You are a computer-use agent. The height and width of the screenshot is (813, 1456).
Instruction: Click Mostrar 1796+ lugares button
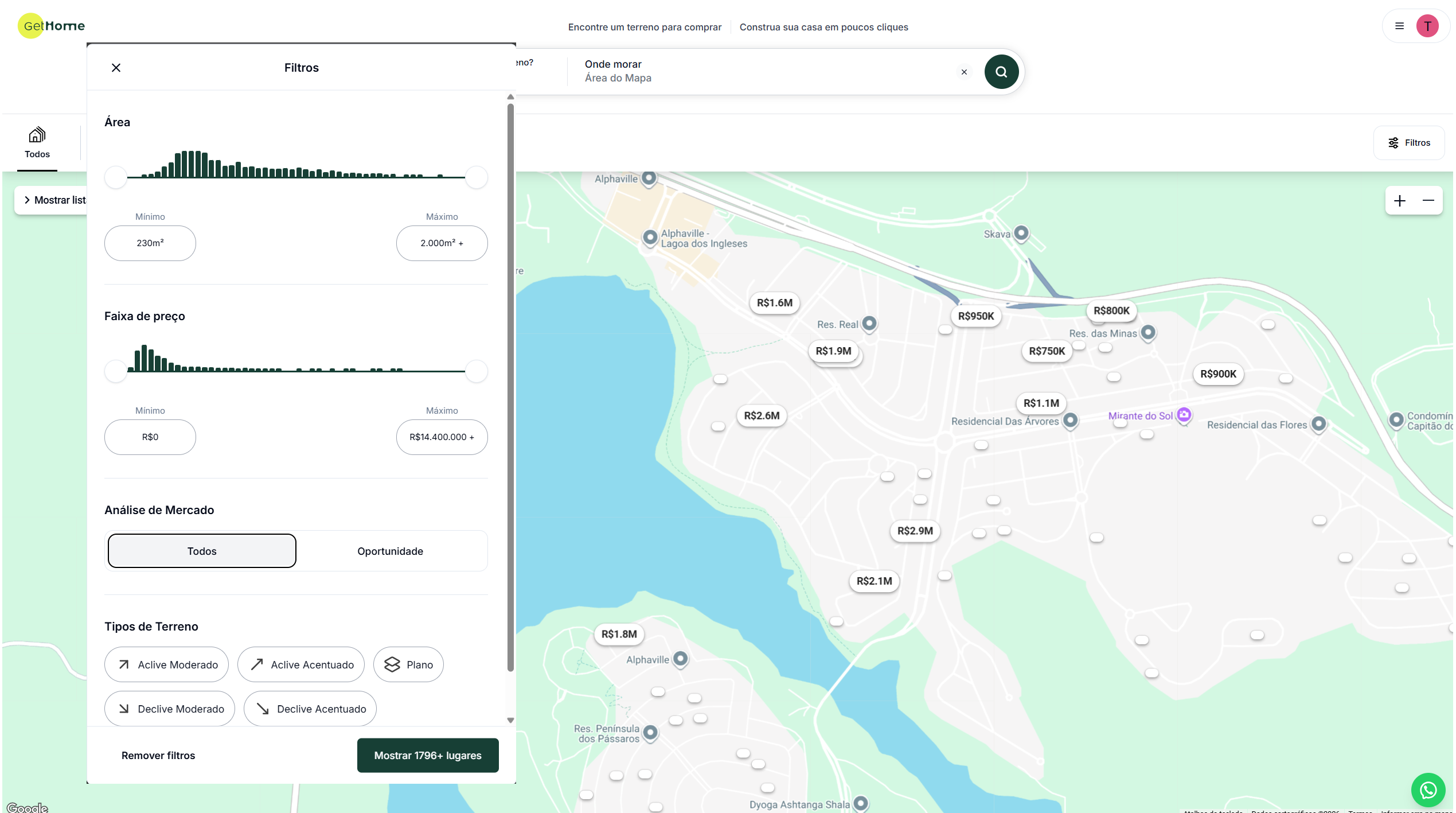pos(428,755)
